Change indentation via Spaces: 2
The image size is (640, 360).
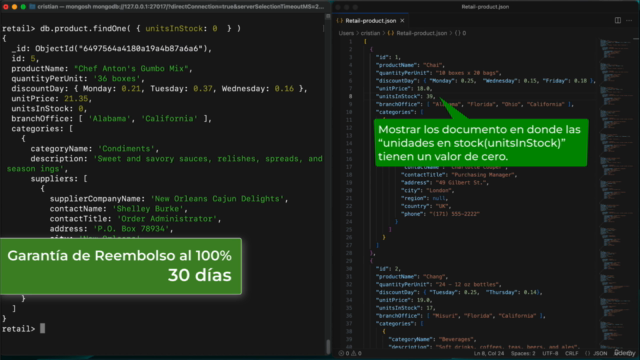click(523, 353)
